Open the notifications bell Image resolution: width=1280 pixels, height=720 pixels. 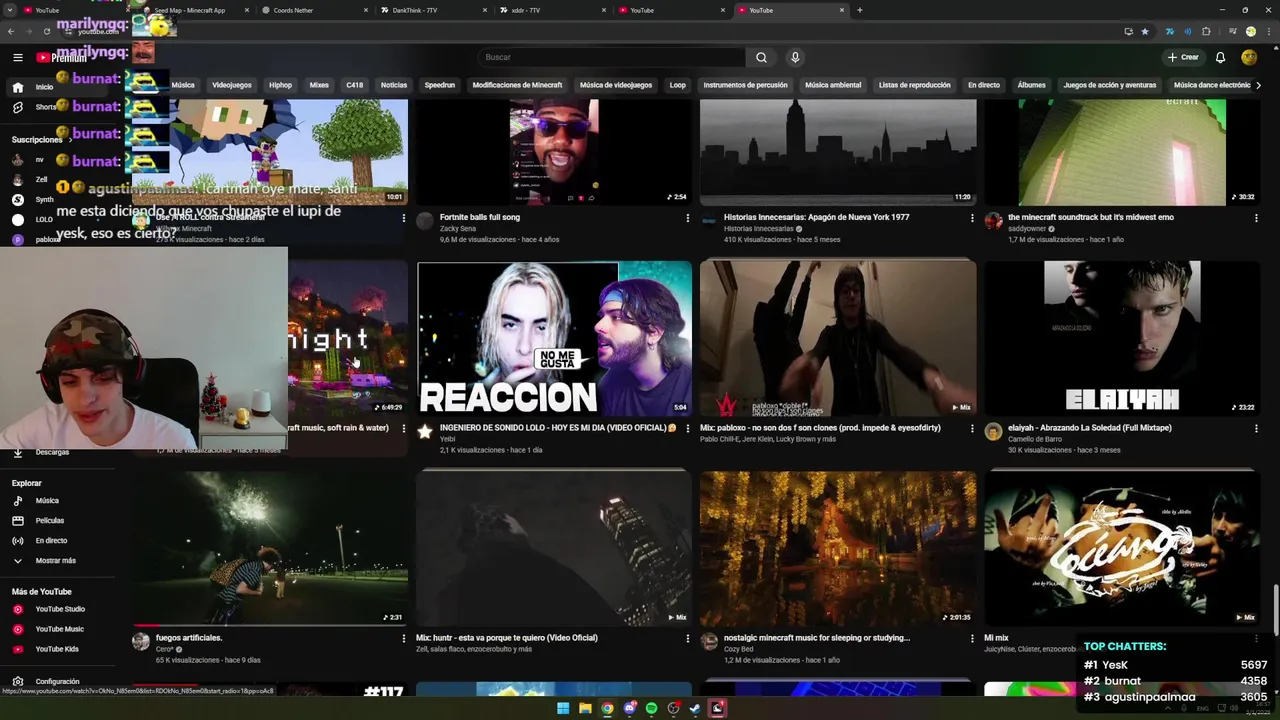(x=1220, y=57)
